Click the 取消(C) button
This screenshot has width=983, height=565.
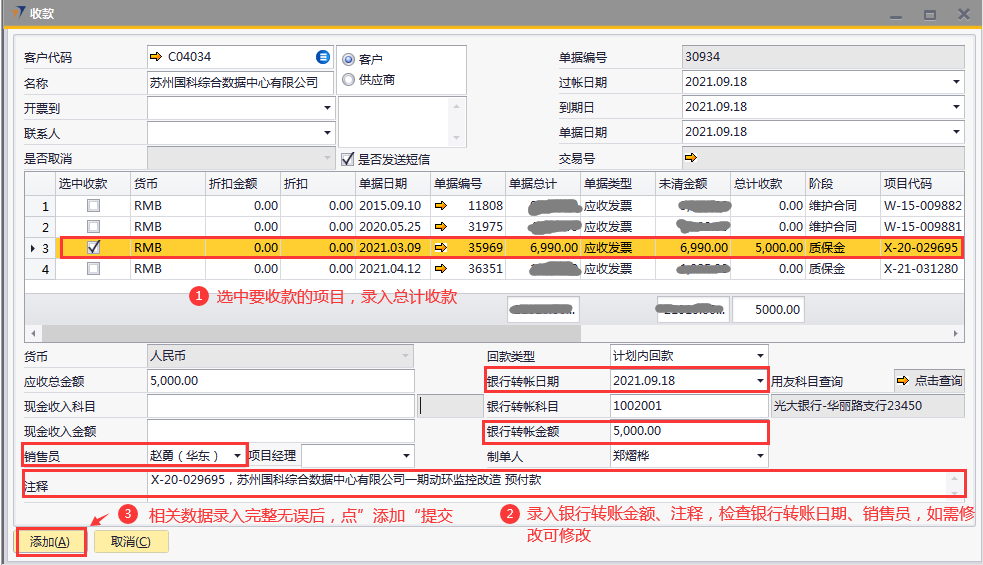pyautogui.click(x=131, y=542)
